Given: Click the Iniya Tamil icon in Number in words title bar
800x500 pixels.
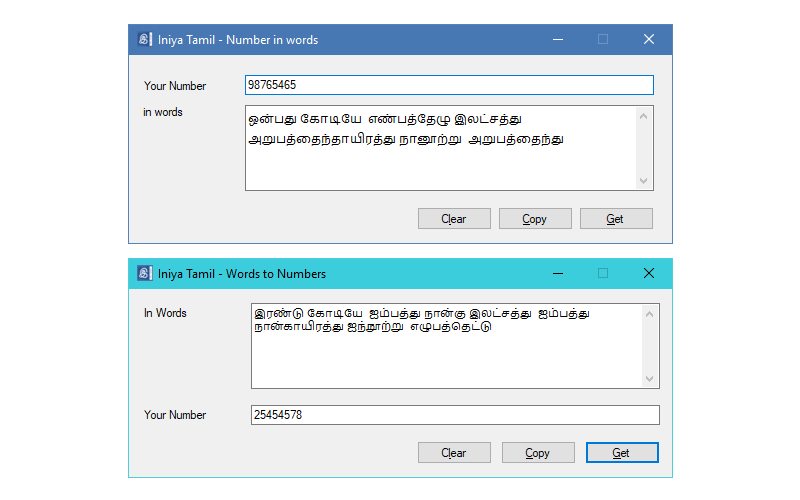Looking at the screenshot, I should (145, 40).
